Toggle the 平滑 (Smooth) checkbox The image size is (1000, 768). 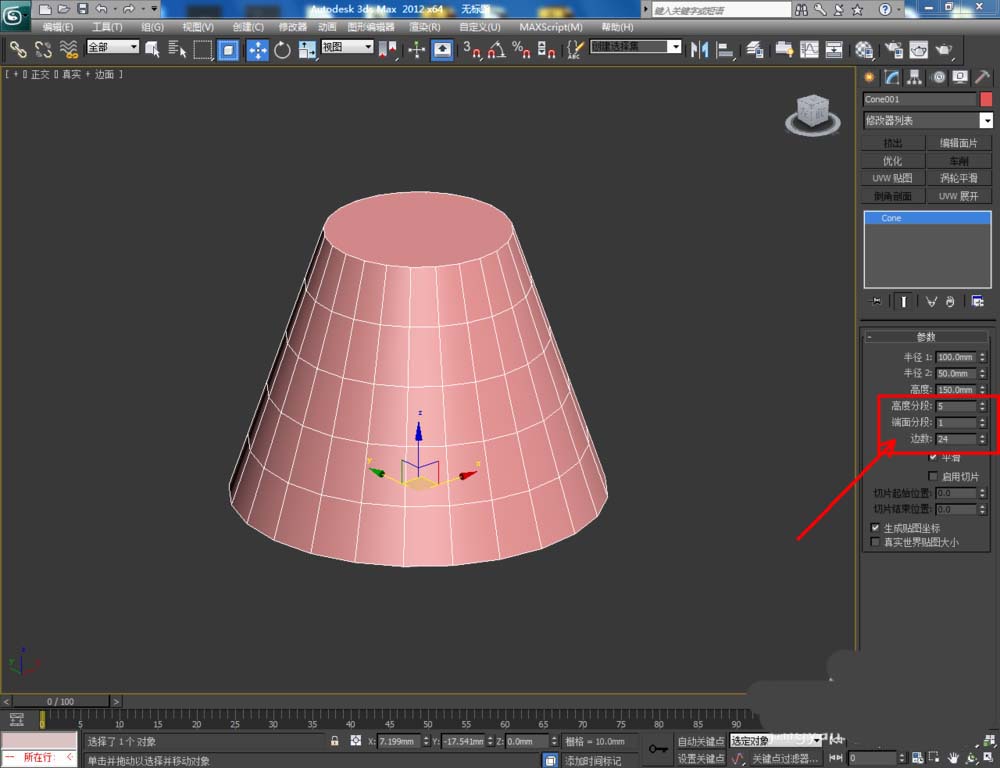(x=933, y=457)
